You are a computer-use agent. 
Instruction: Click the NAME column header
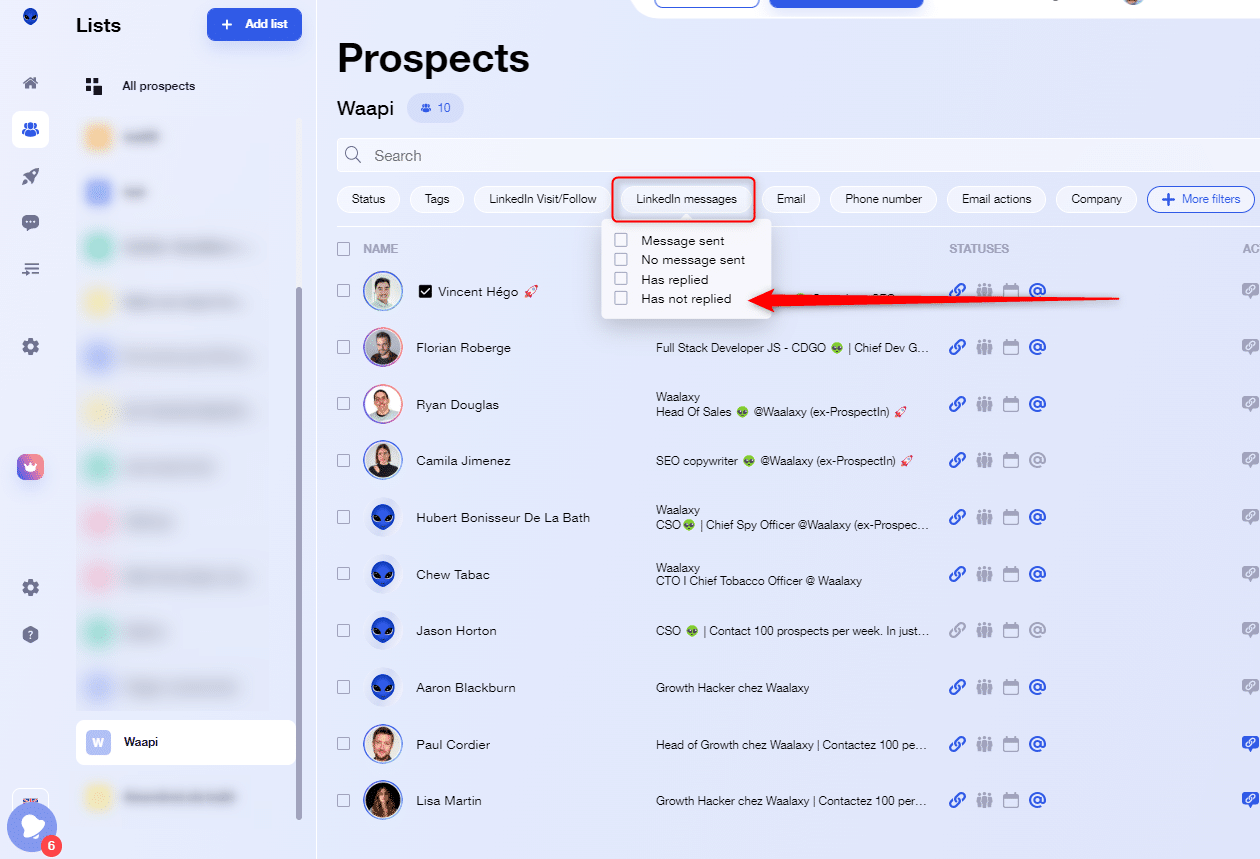(380, 248)
